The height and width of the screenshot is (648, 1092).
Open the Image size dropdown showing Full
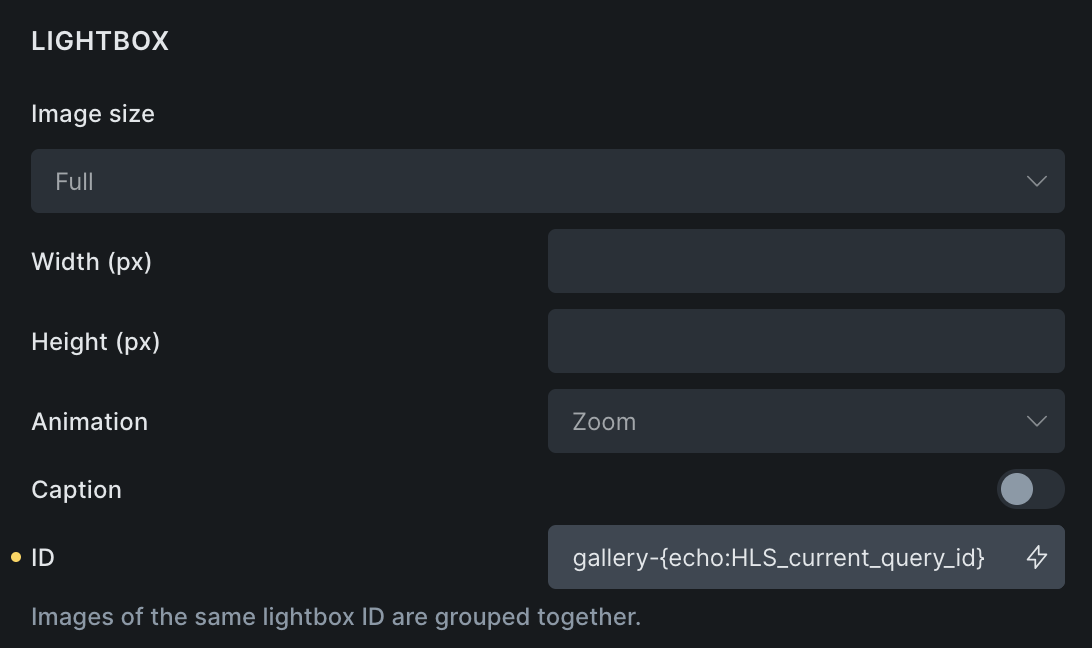coord(547,181)
